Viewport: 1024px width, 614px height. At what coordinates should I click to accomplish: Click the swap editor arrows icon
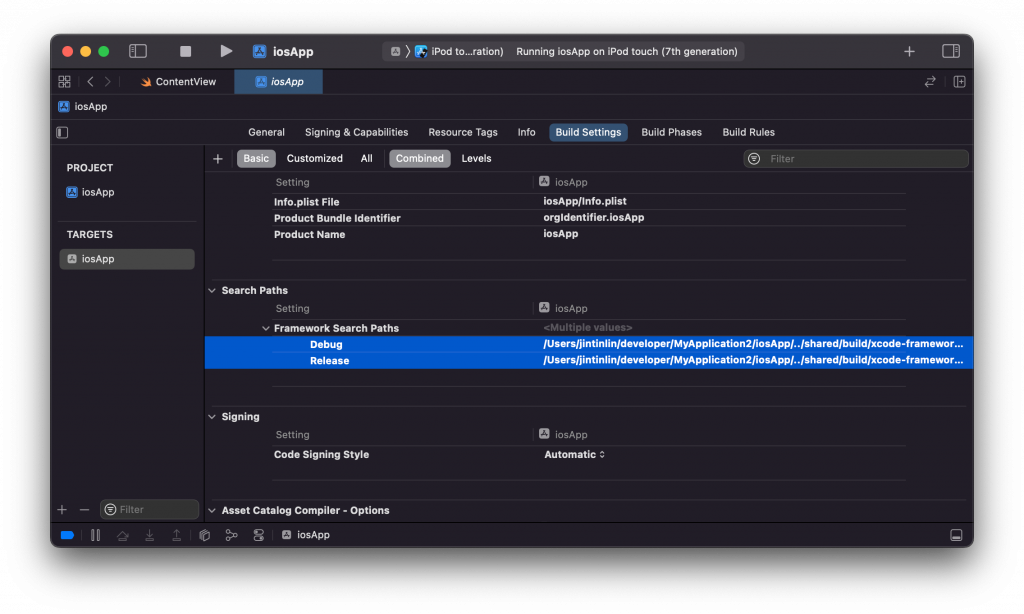(930, 82)
